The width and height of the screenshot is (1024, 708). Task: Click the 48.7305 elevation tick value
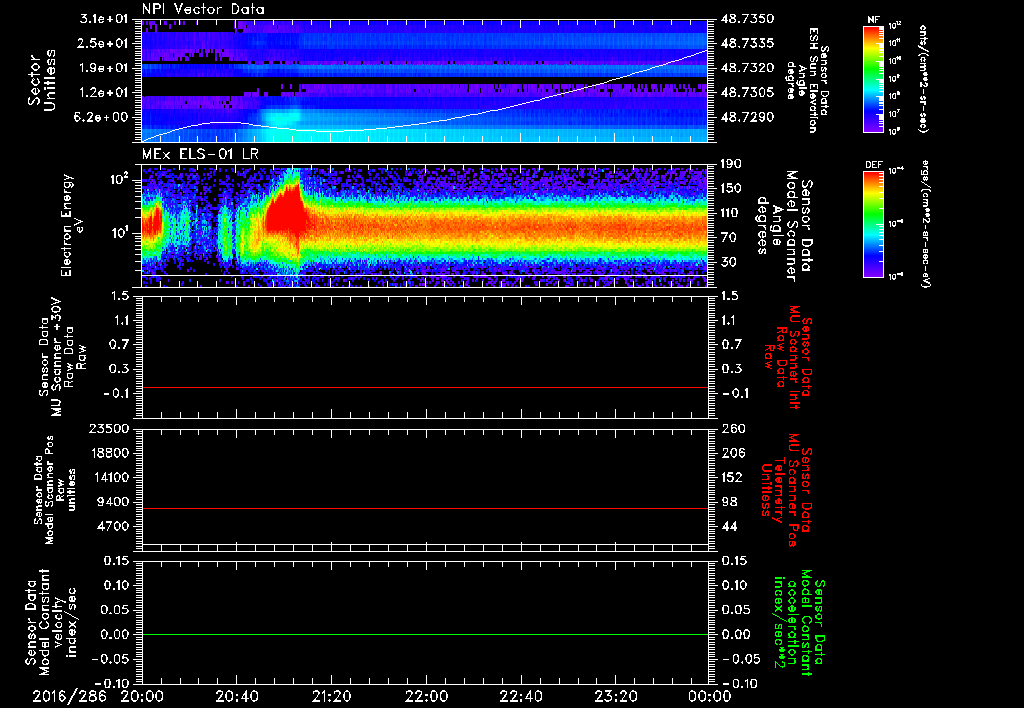[748, 93]
